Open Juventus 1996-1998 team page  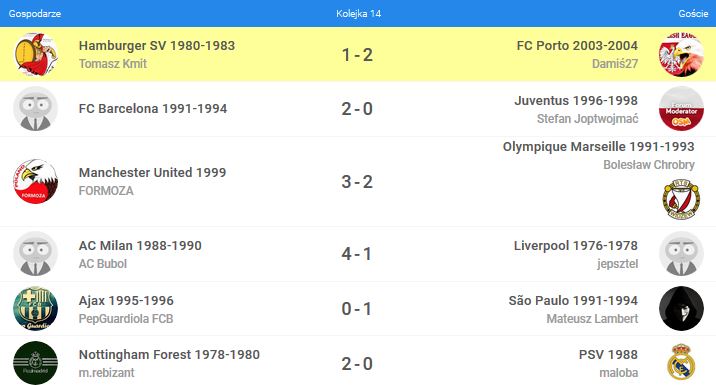click(x=576, y=100)
